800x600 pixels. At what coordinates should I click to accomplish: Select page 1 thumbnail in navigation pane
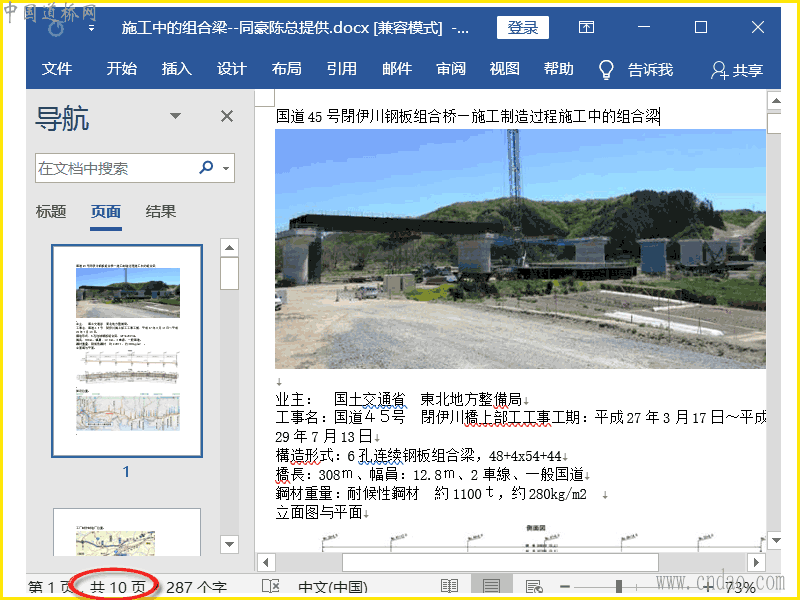point(127,351)
